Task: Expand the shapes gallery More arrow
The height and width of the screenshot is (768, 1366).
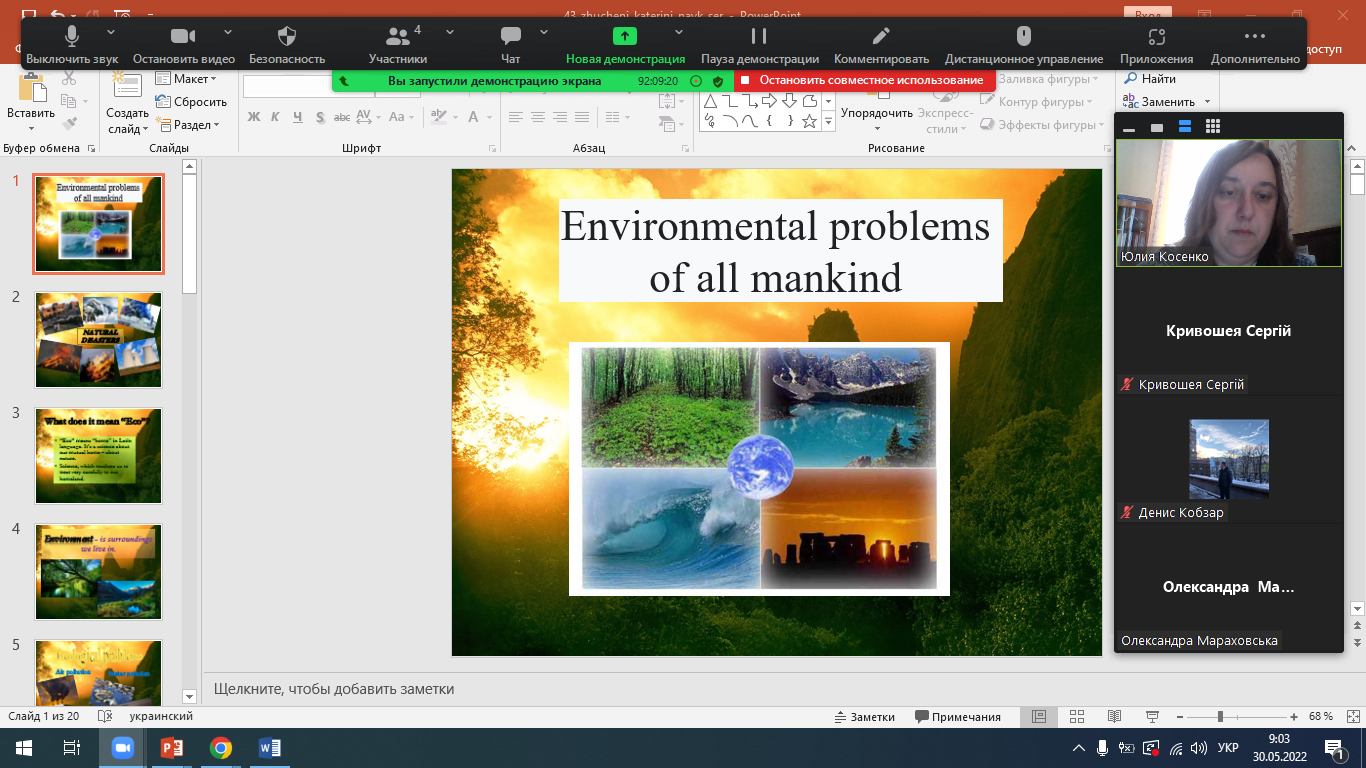Action: pos(828,122)
